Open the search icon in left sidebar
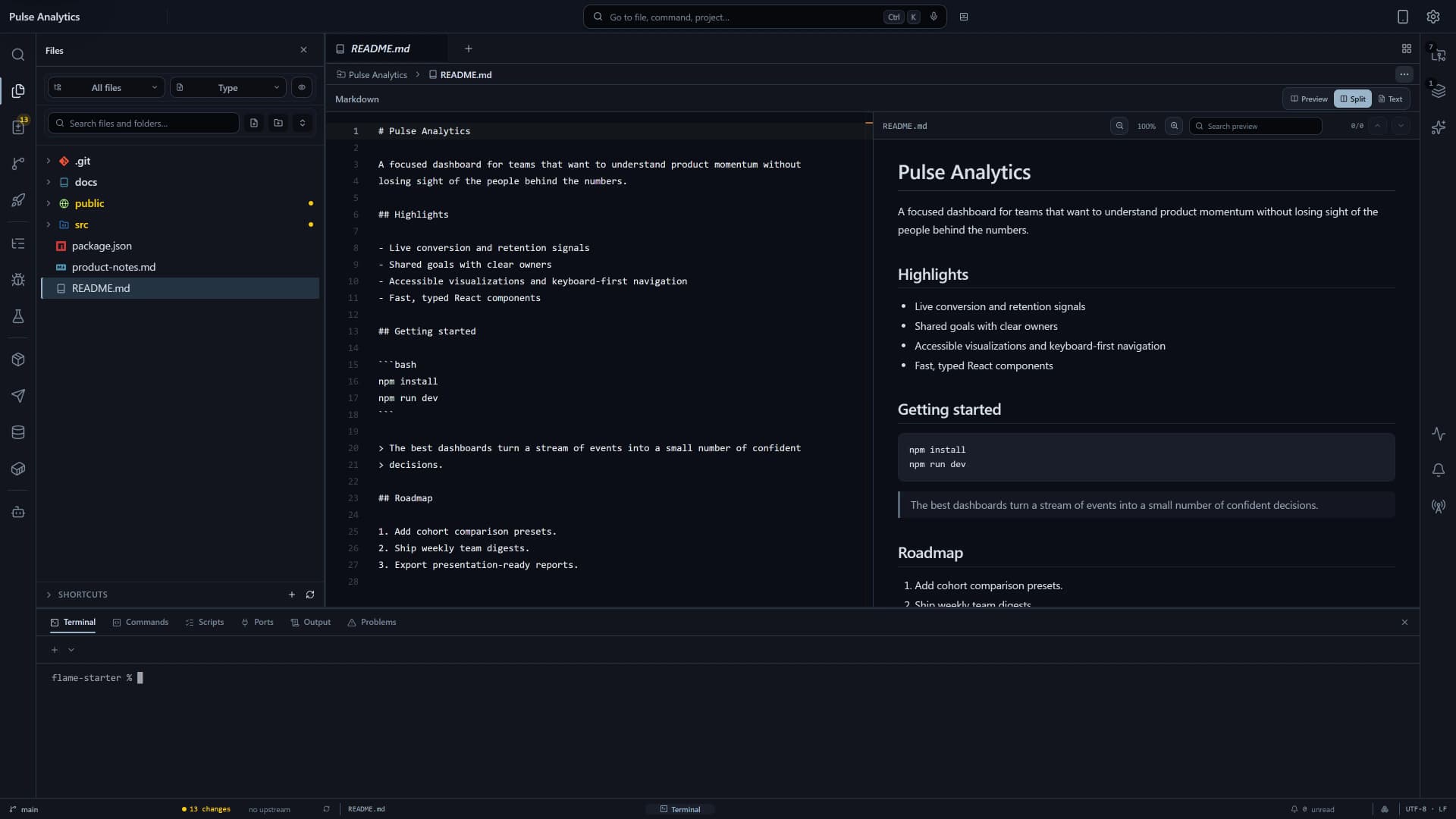The width and height of the screenshot is (1456, 819). point(18,55)
